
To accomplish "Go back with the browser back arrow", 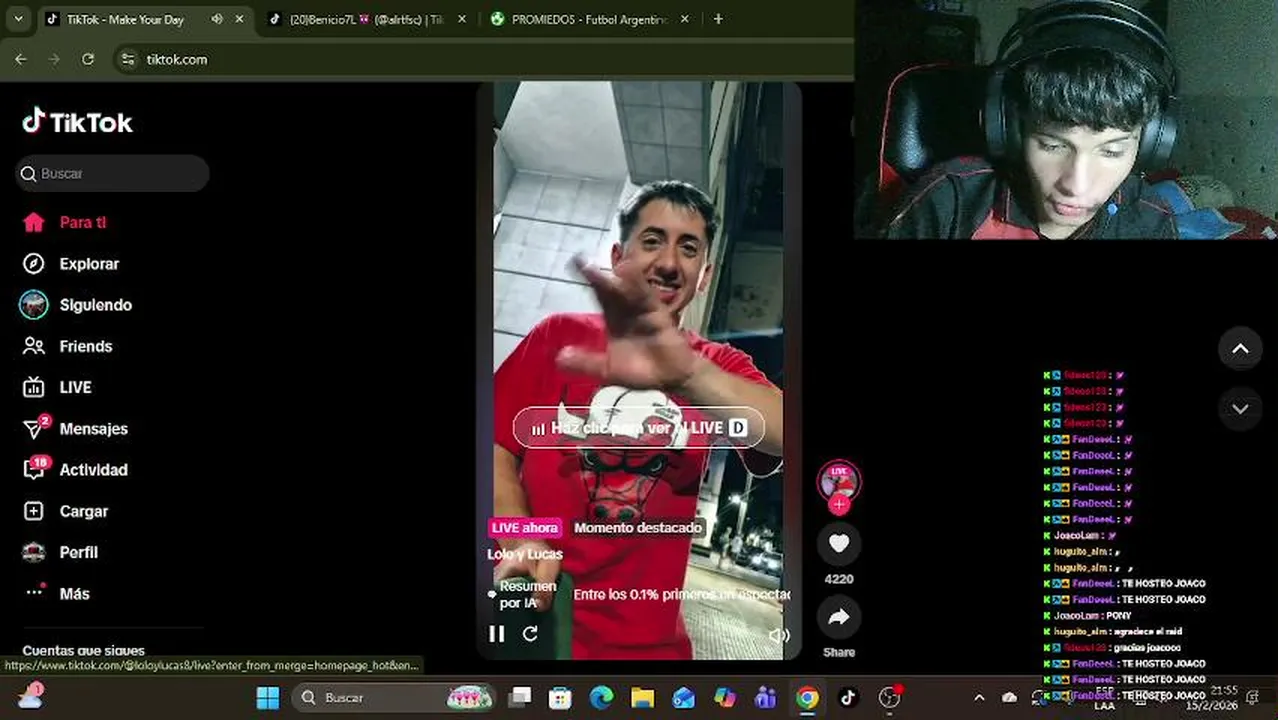I will pos(21,59).
